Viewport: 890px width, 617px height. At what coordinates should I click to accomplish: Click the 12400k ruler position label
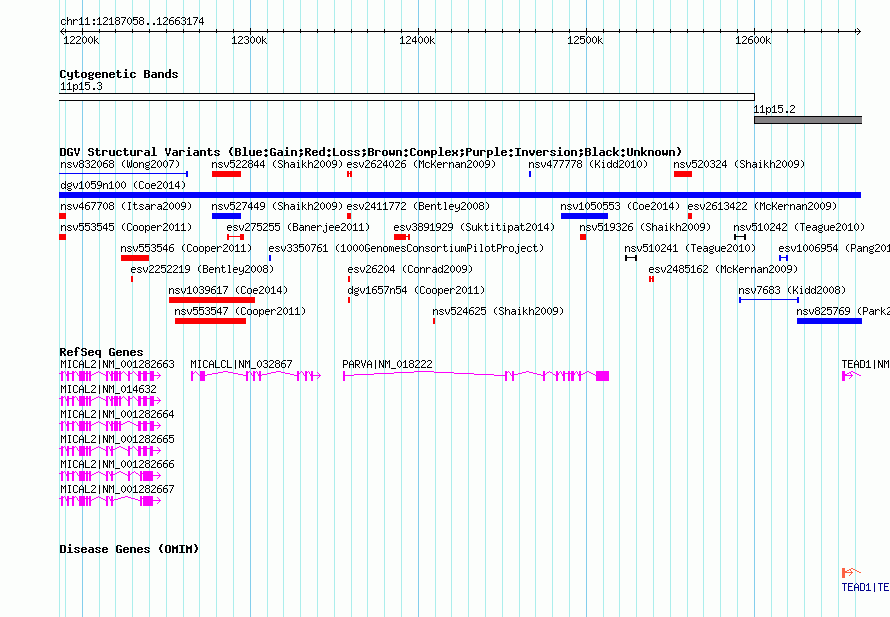point(417,40)
